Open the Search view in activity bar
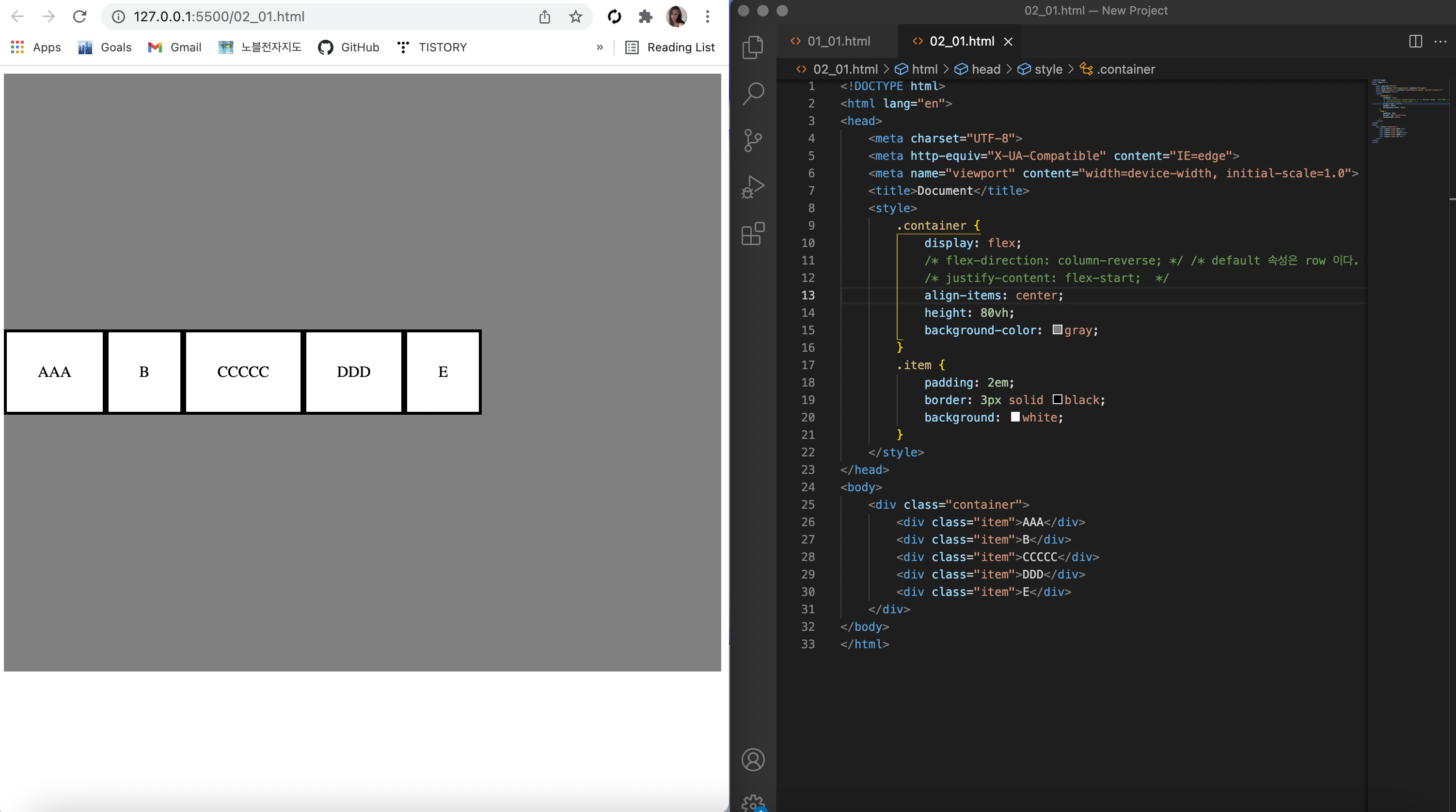Image resolution: width=1456 pixels, height=812 pixels. point(753,93)
